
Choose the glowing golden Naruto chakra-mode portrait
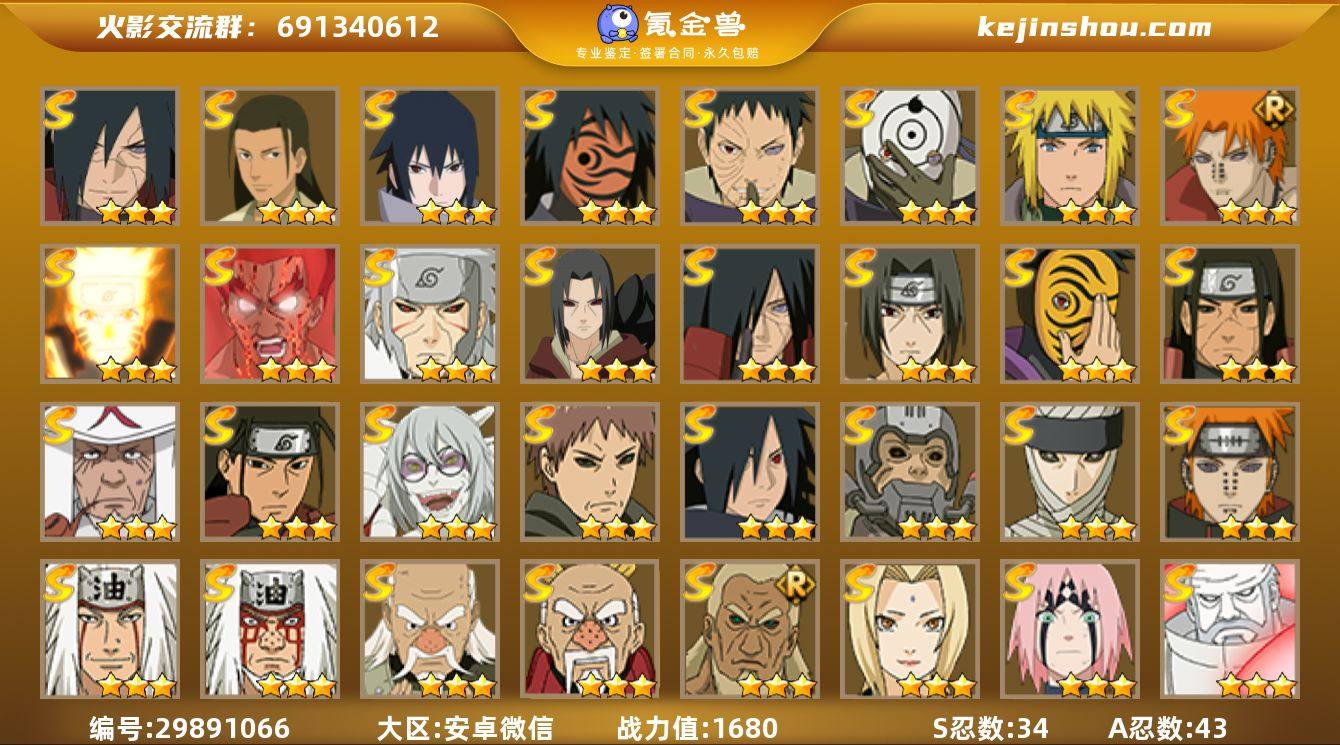point(110,314)
